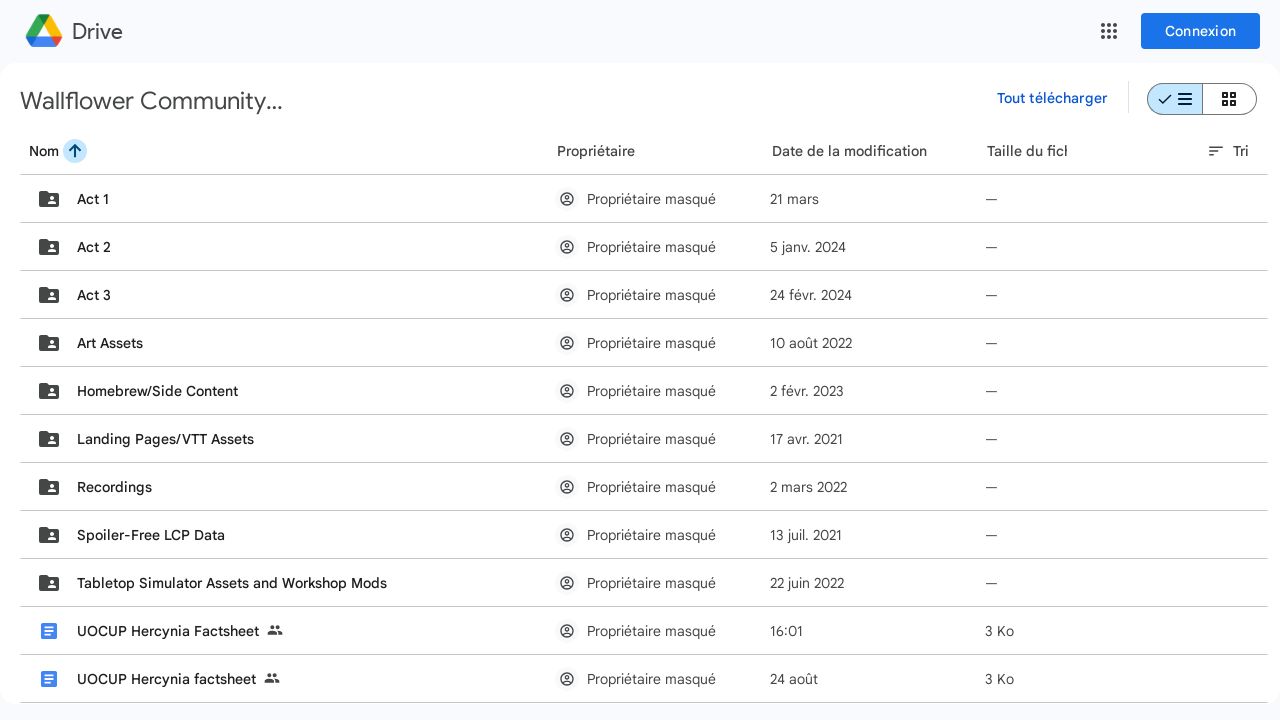
Task: Sort by Date de la modification column
Action: tap(849, 151)
